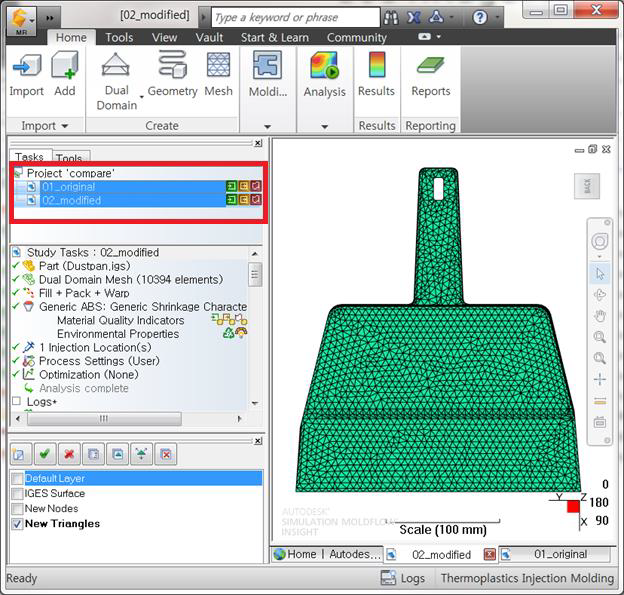Select the Pan hand tool

(x=600, y=316)
